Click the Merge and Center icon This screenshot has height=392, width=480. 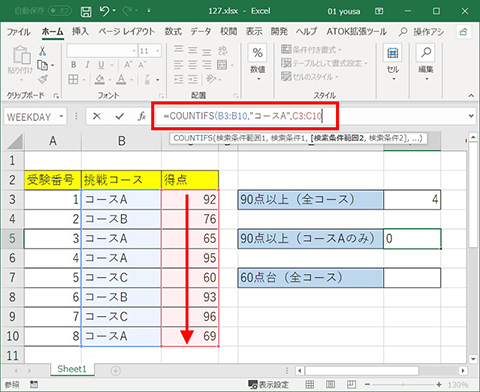222,65
